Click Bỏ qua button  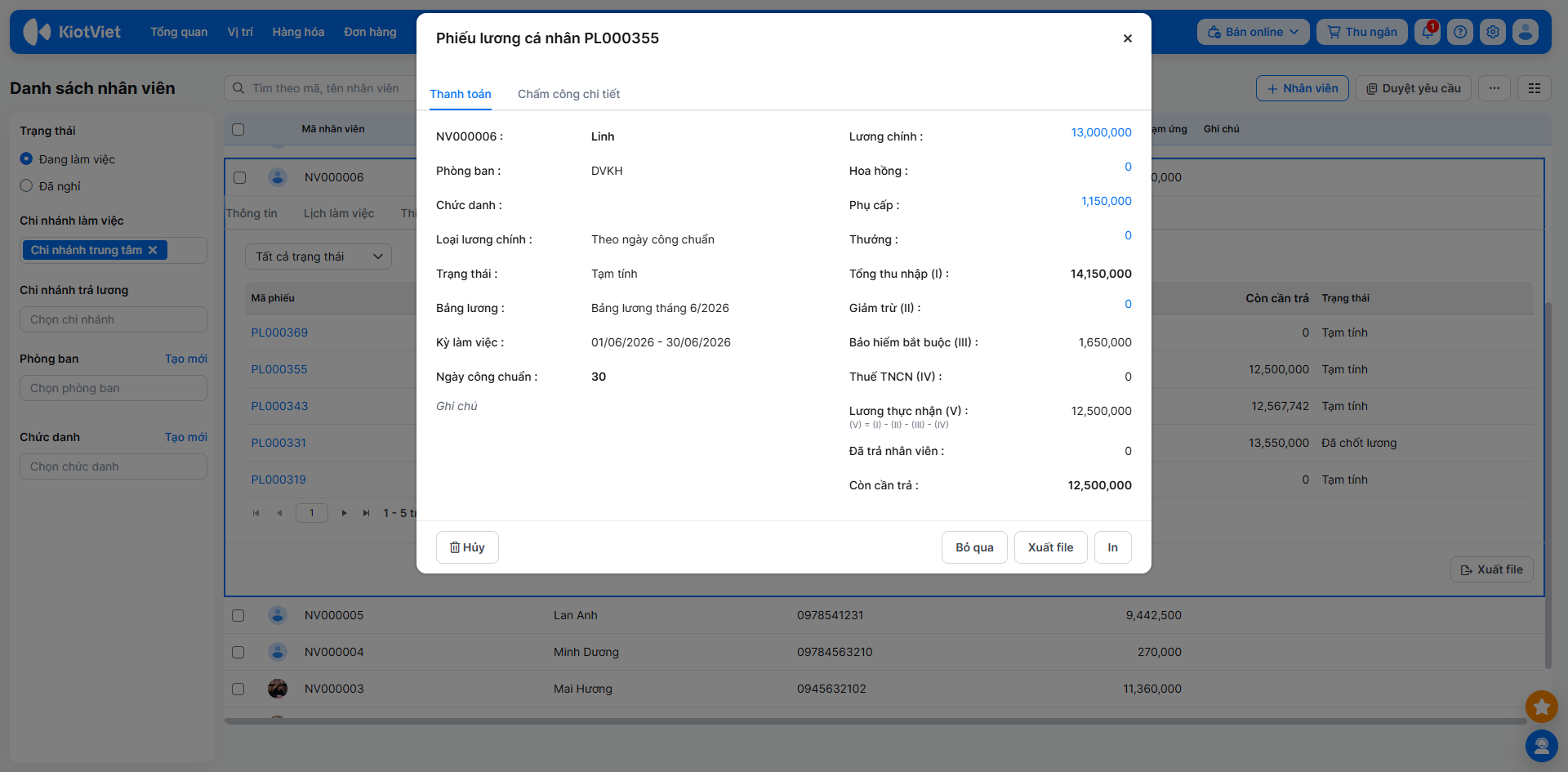pyautogui.click(x=974, y=547)
